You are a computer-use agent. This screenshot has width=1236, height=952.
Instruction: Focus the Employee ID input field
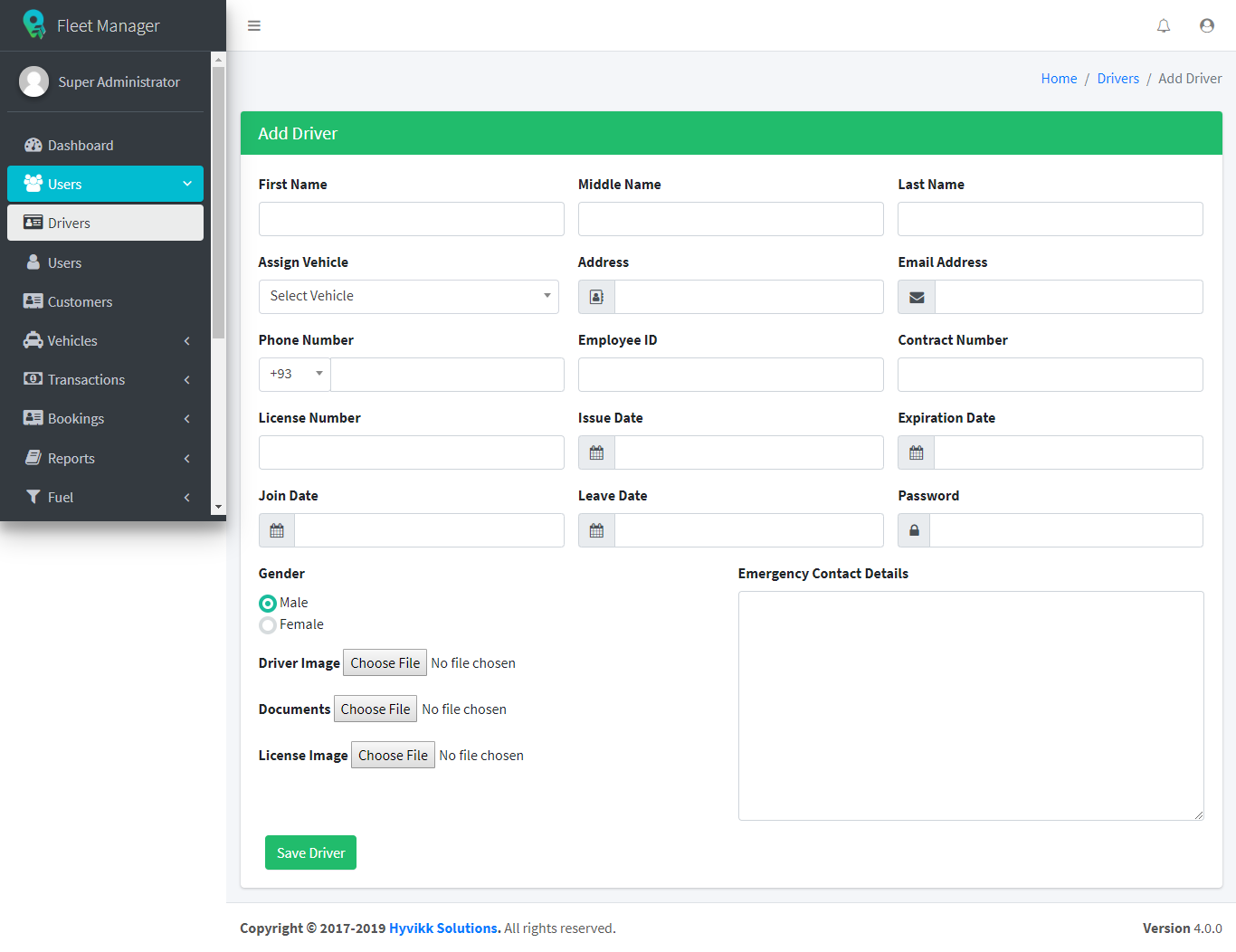pyautogui.click(x=731, y=375)
